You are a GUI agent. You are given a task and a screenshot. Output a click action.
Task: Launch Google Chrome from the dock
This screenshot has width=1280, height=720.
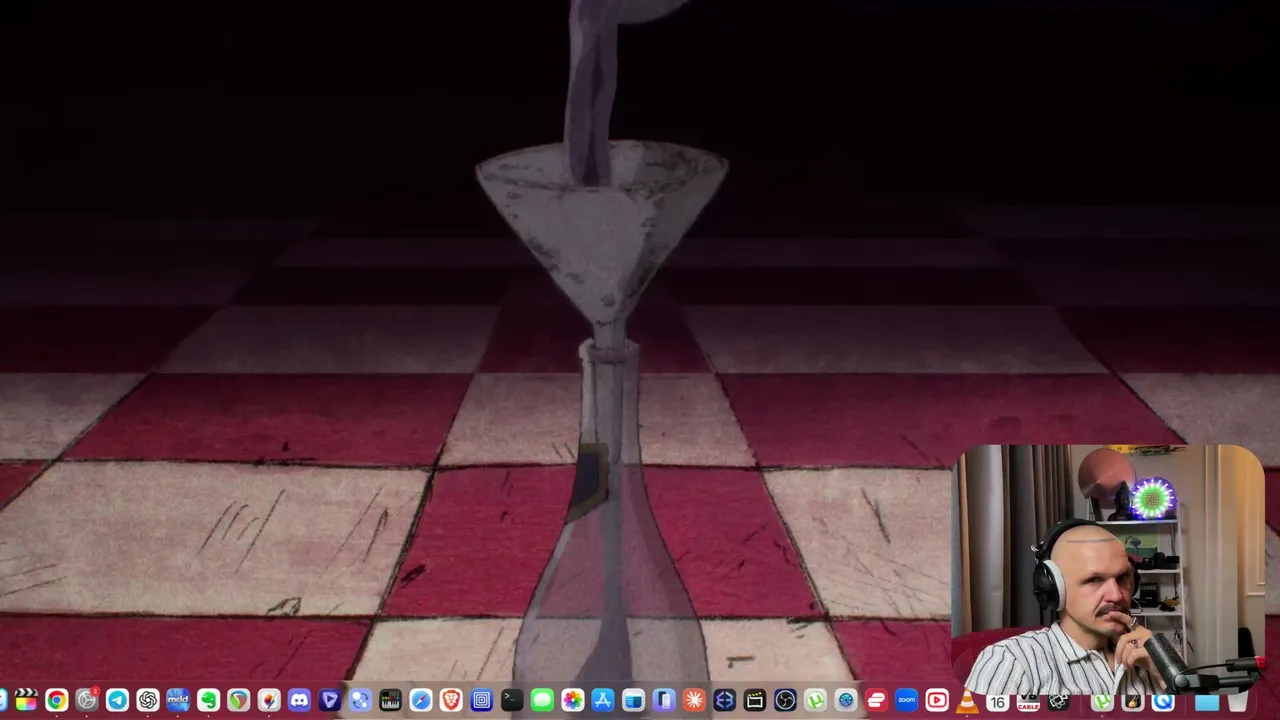point(56,701)
